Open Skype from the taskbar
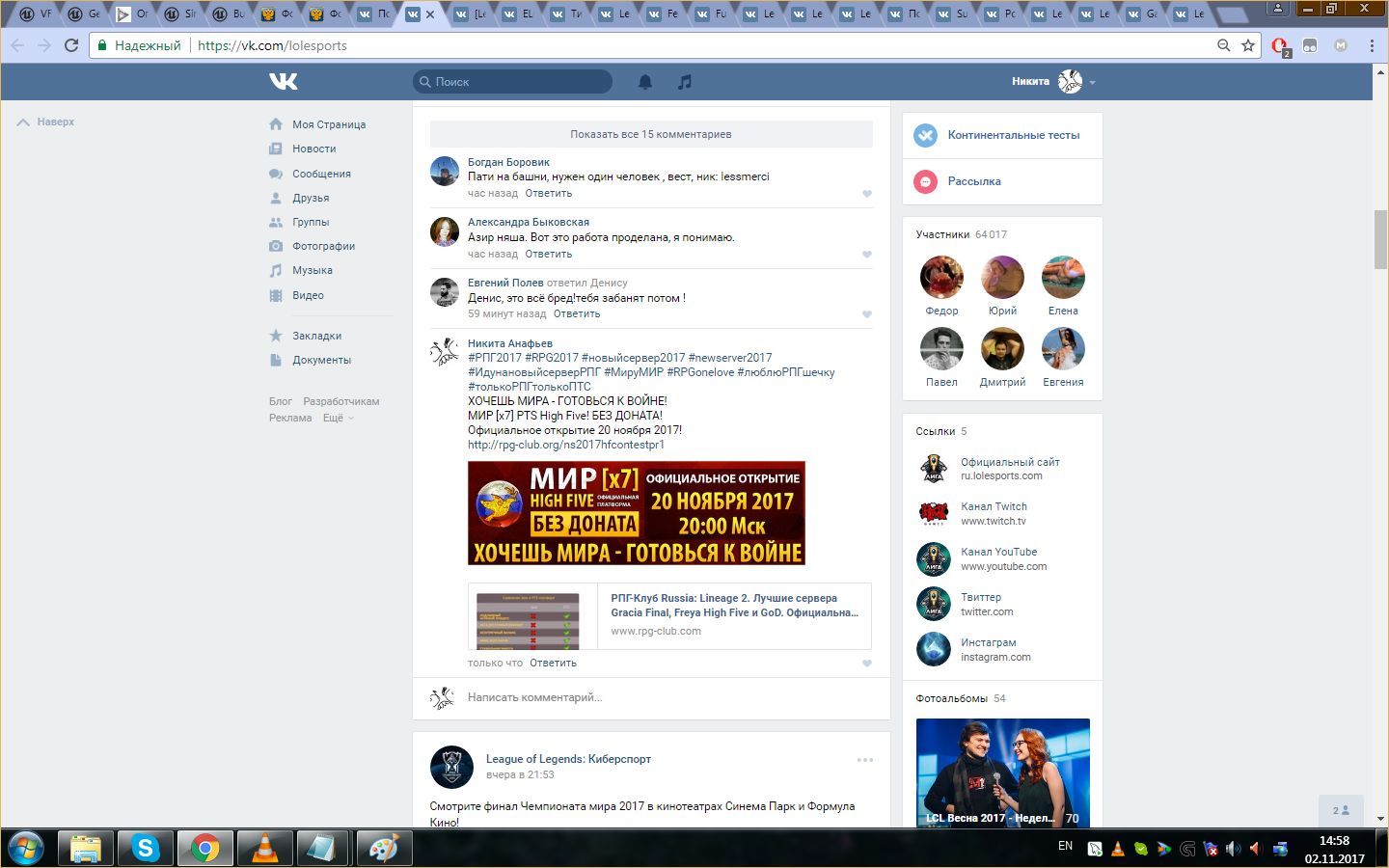 (x=146, y=848)
